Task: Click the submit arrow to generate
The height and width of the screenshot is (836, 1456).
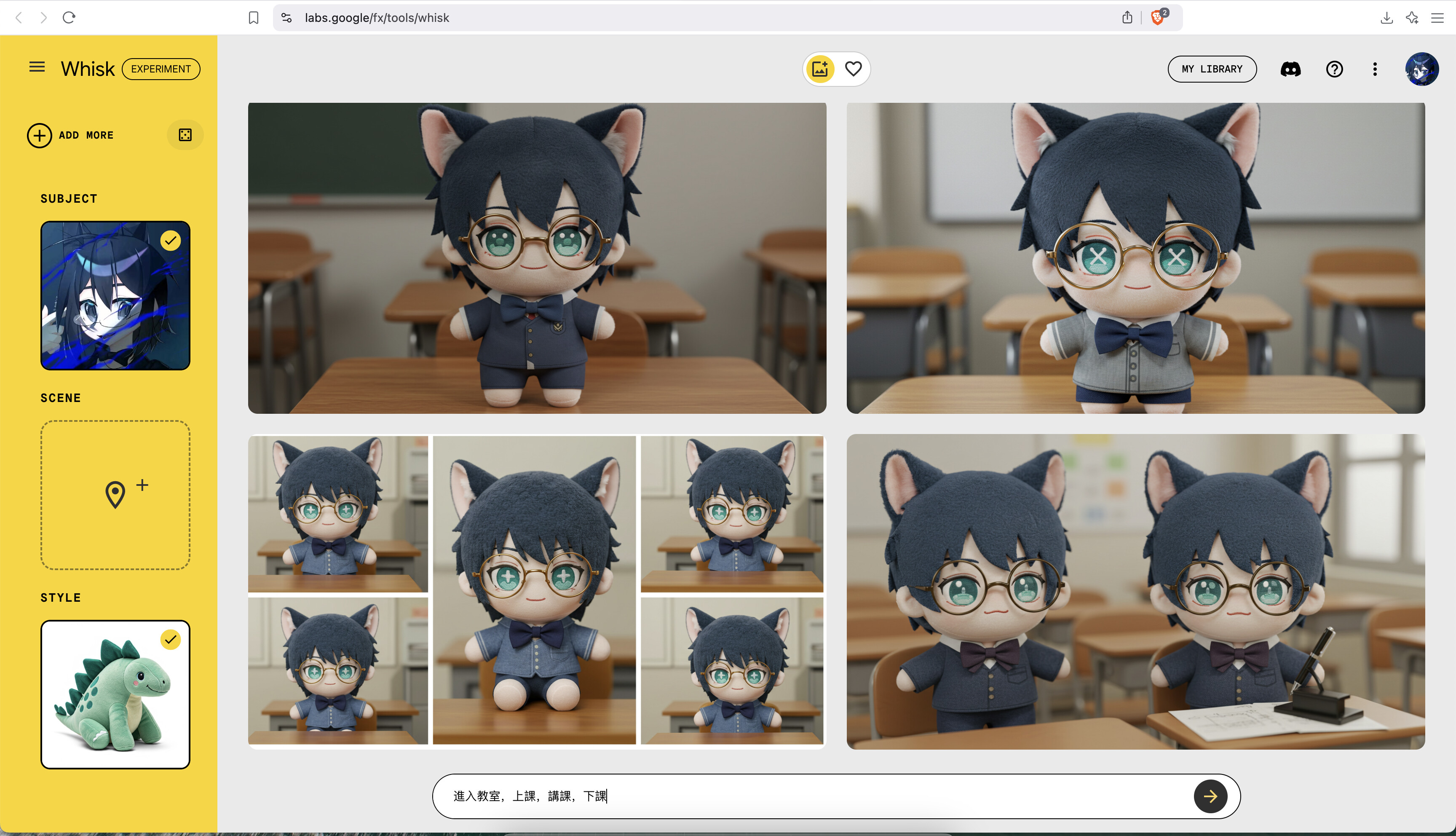Action: point(1210,796)
